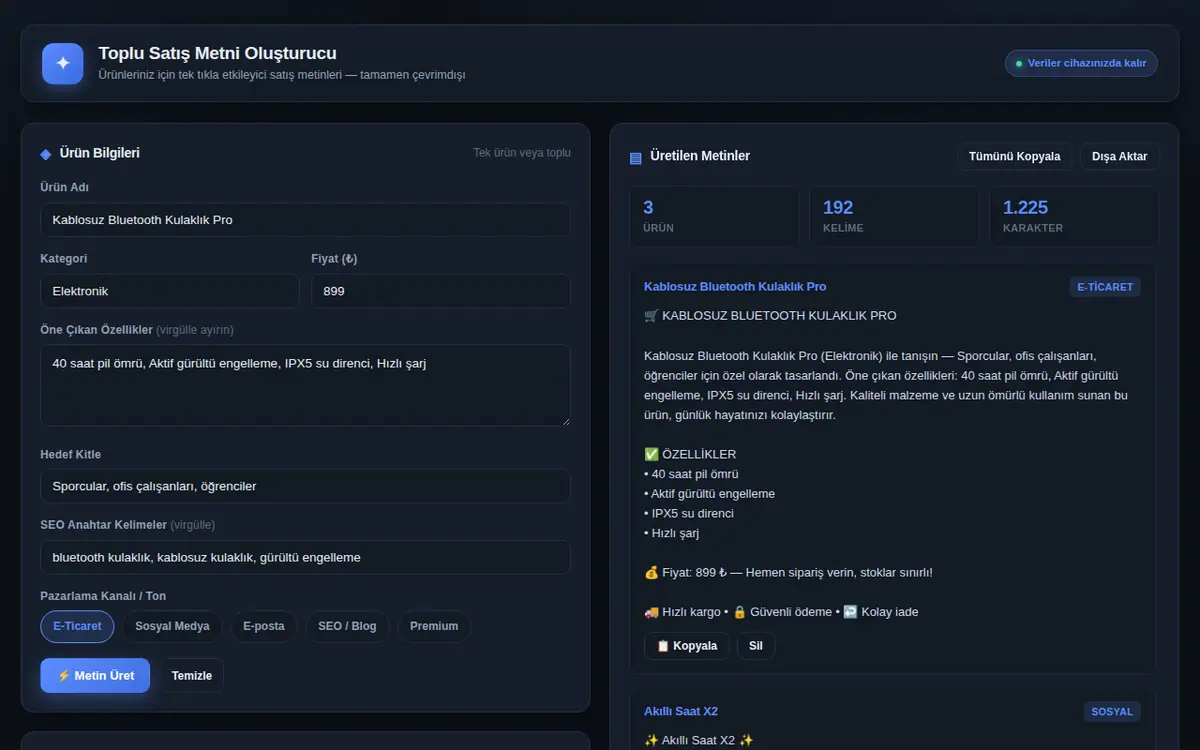
Task: Focus the Hedef Kitle input
Action: tap(305, 486)
